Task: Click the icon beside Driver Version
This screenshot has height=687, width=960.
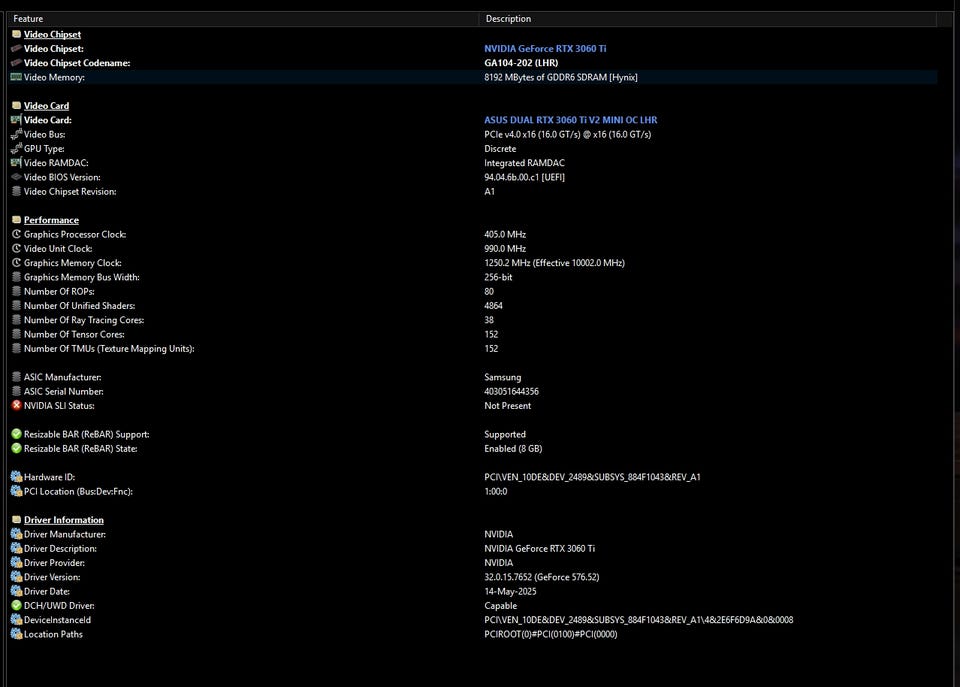Action: tap(17, 577)
